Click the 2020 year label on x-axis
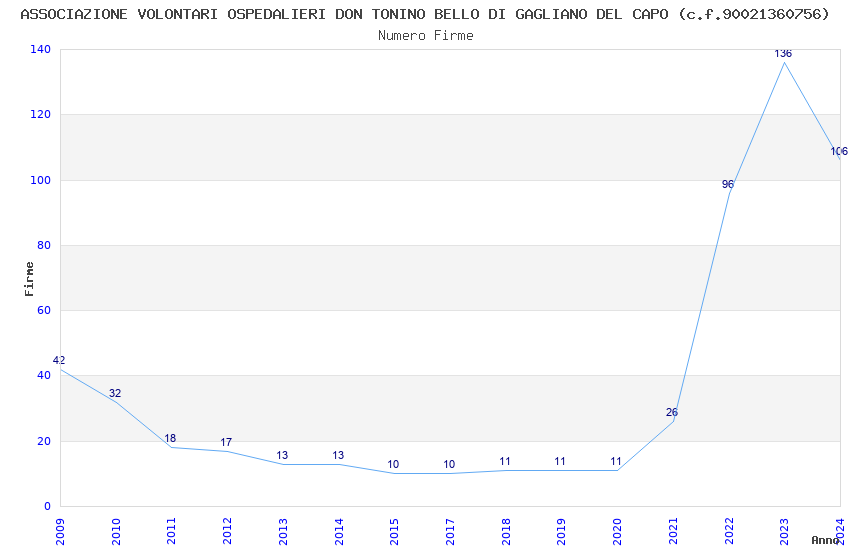The height and width of the screenshot is (550, 850). pyautogui.click(x=617, y=531)
